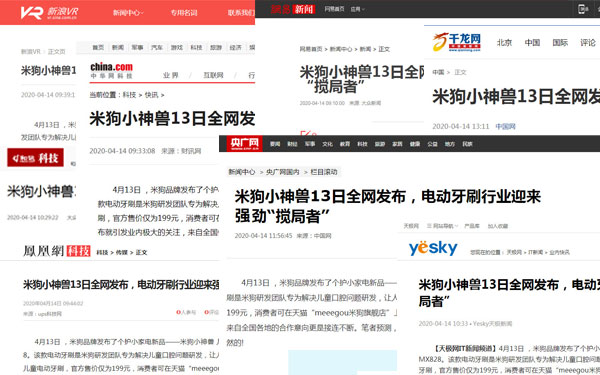Viewport: 600px width, 375px height.
Task: Select the 业界 tab on china.com
Action: coord(171,75)
